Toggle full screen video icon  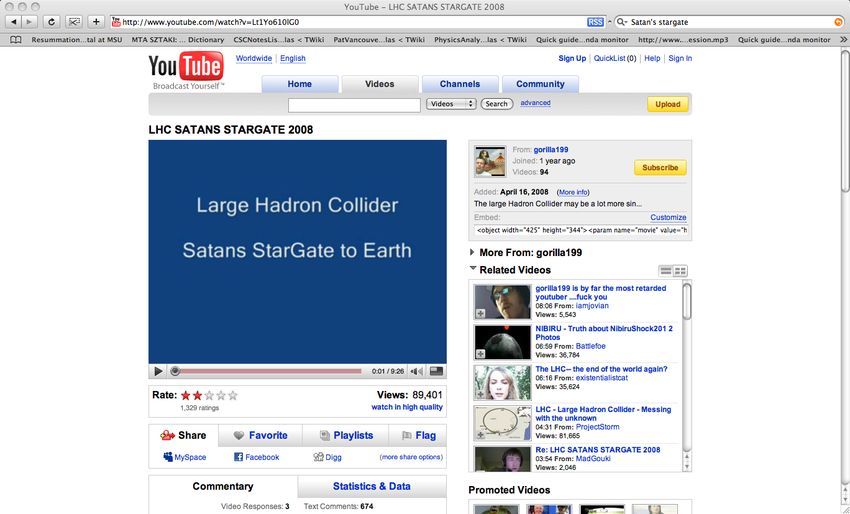coord(436,371)
